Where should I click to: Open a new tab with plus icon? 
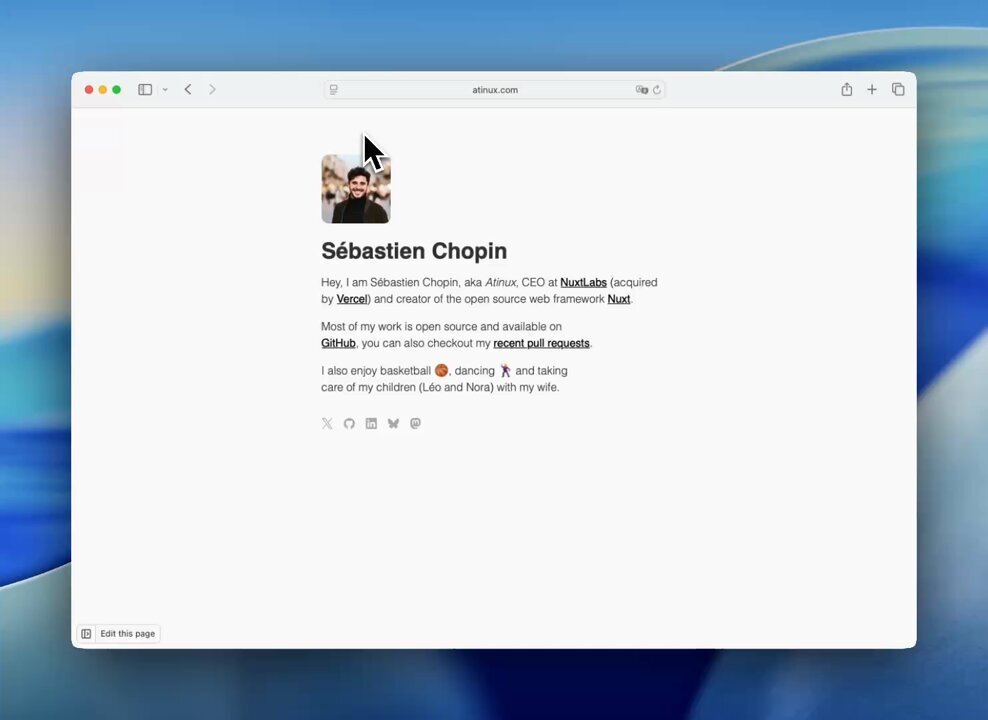pyautogui.click(x=872, y=90)
